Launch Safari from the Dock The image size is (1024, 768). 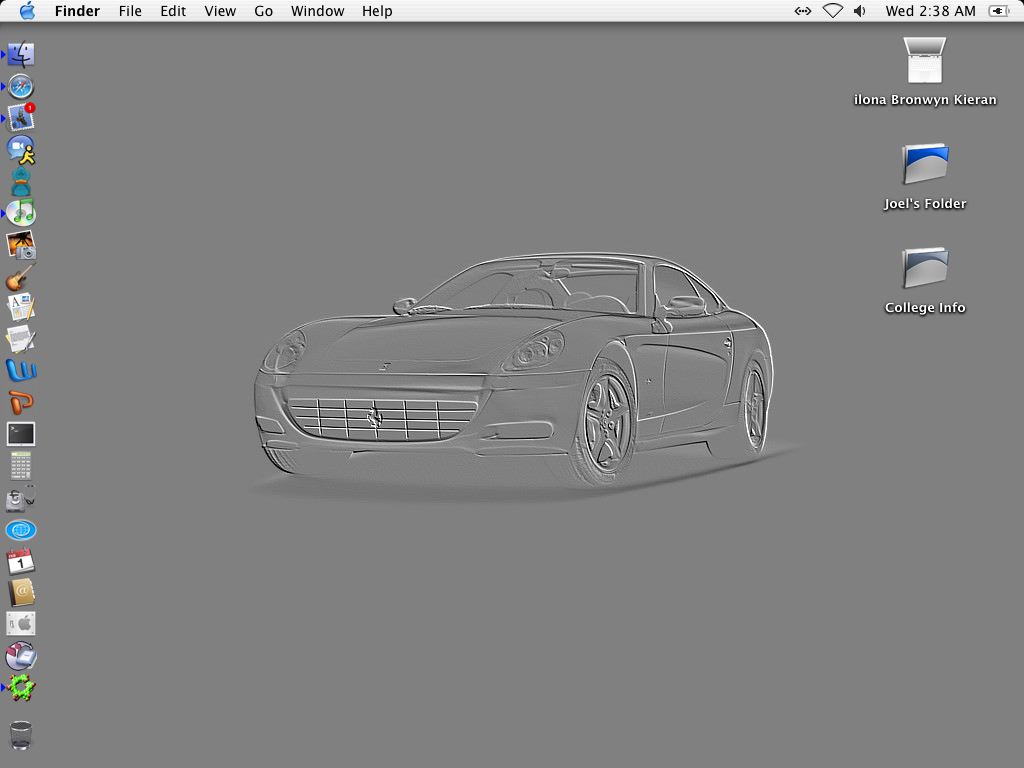[21, 86]
